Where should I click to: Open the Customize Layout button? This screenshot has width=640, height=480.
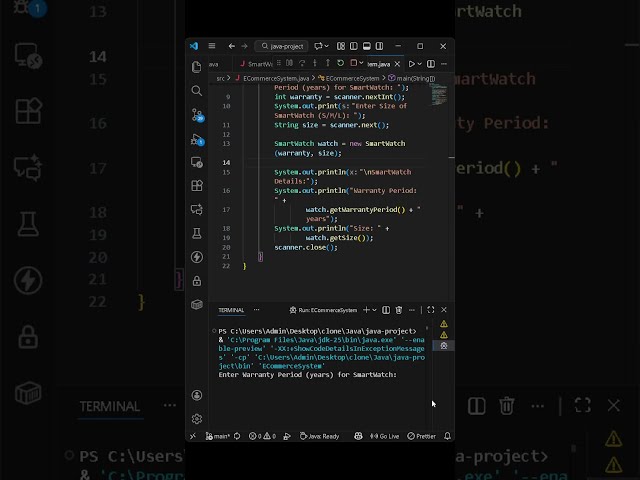(x=340, y=46)
